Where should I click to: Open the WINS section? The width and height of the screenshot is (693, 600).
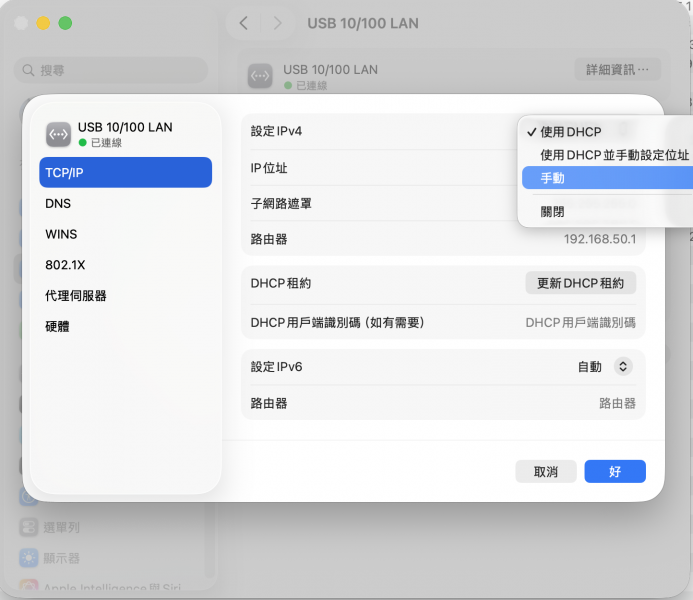click(126, 234)
